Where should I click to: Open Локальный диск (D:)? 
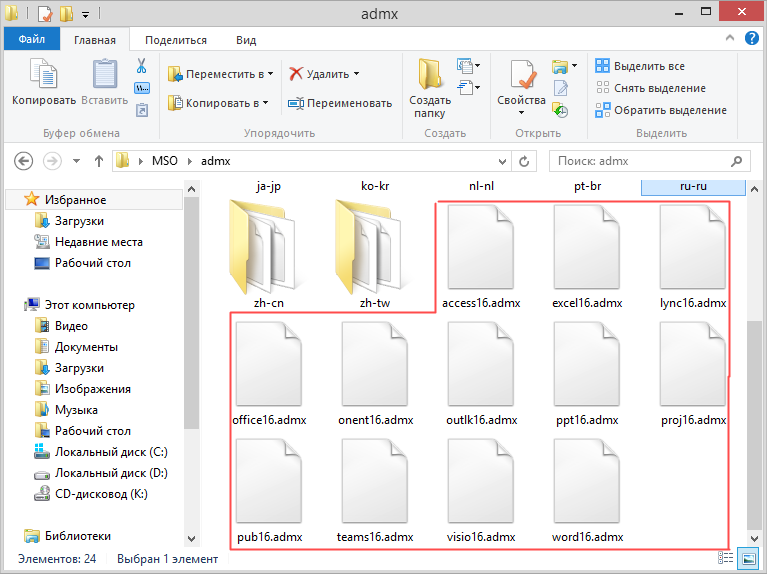coord(111,473)
